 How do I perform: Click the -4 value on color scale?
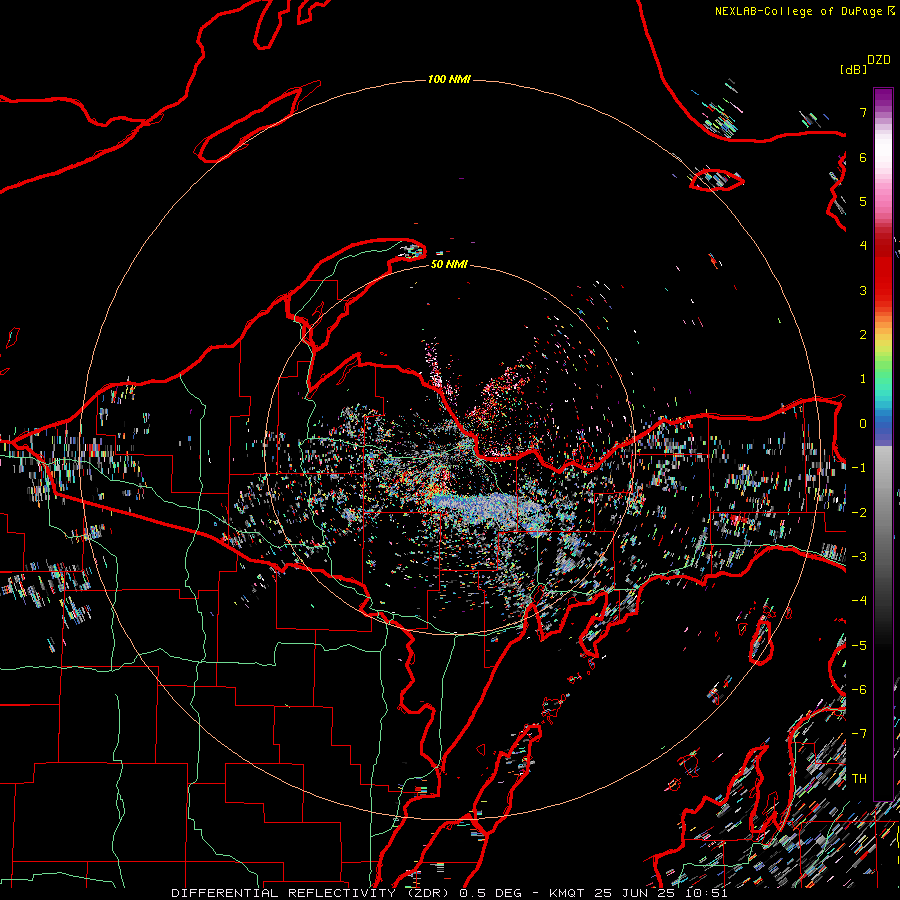tap(859, 601)
